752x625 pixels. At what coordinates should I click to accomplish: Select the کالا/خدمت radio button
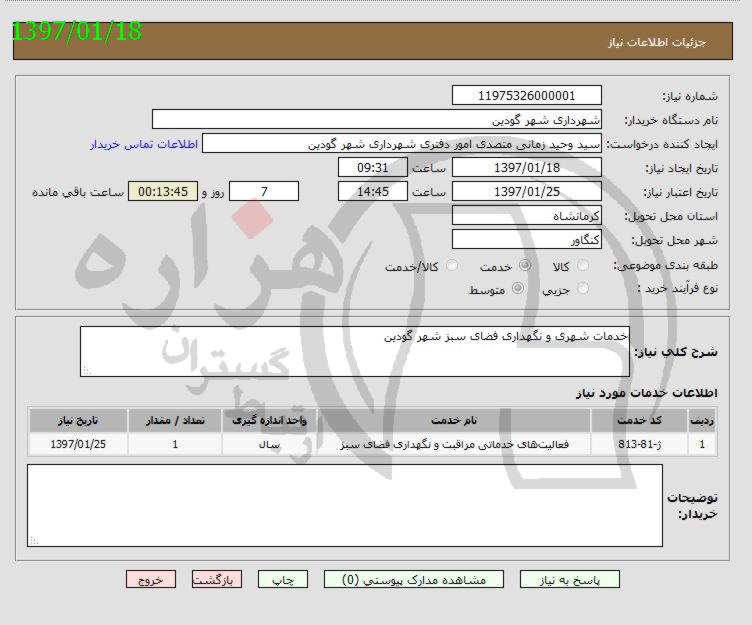[452, 265]
